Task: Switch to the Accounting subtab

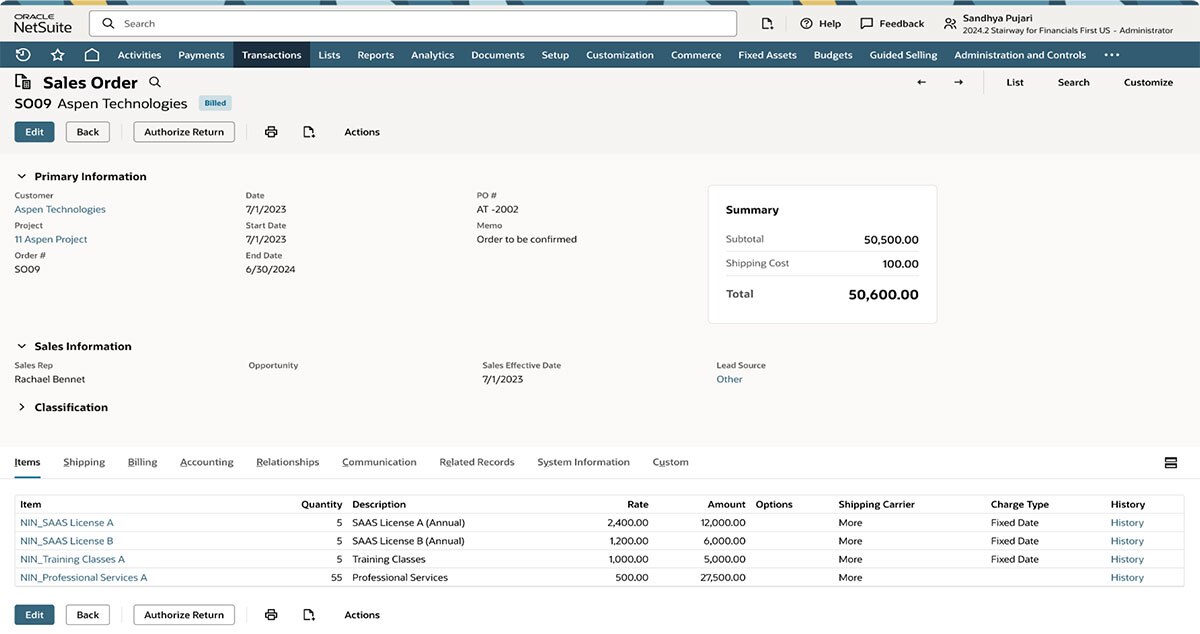Action: 207,462
